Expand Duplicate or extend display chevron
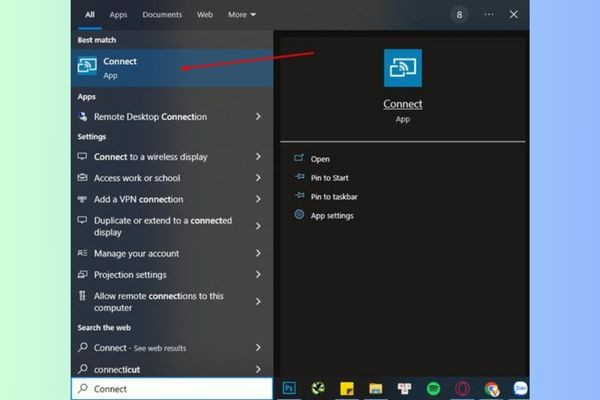This screenshot has height=400, width=600. [258, 226]
